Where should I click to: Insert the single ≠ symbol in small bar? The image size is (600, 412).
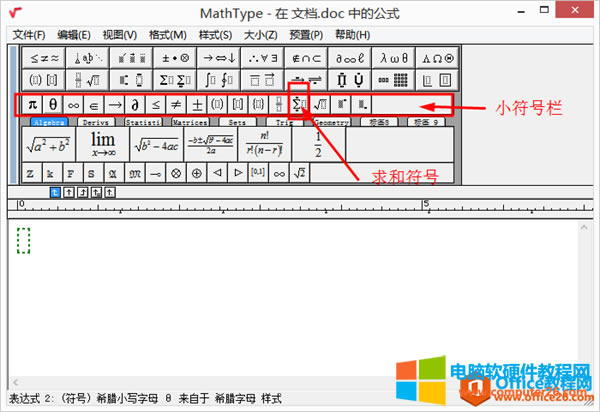[176, 104]
